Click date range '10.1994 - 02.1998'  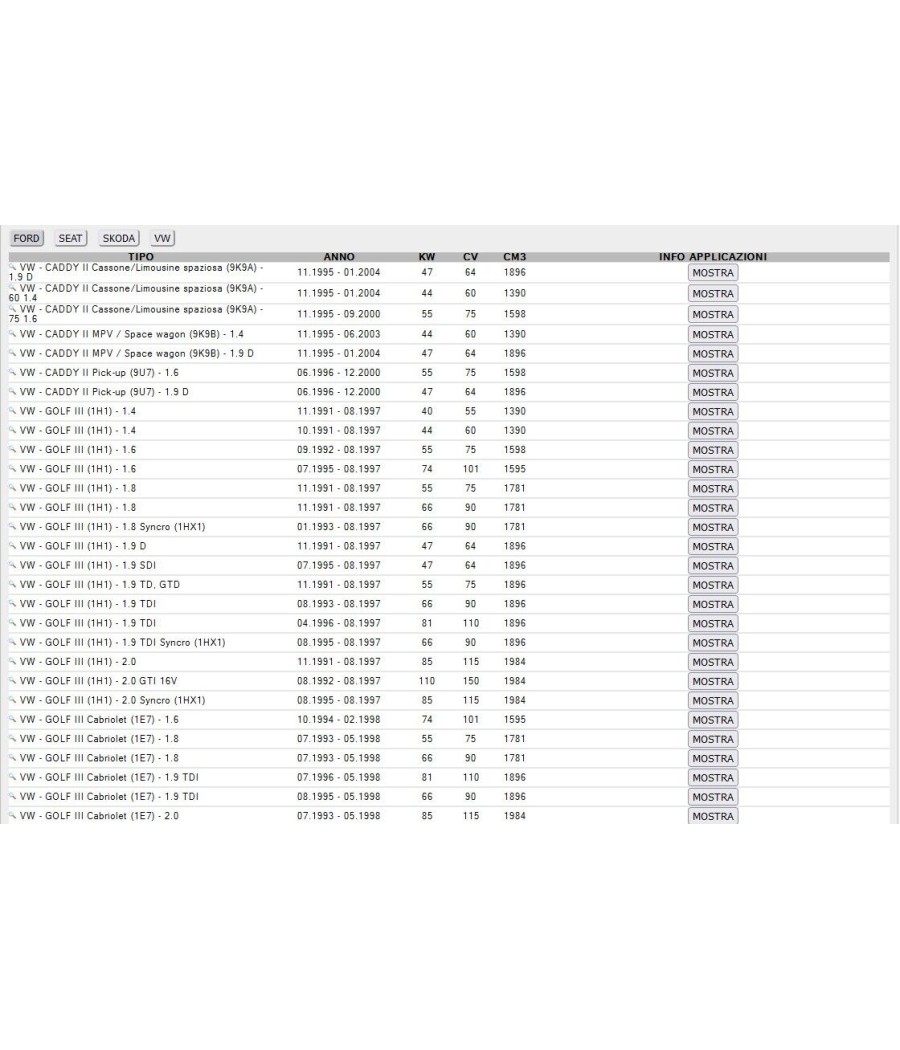(x=339, y=720)
